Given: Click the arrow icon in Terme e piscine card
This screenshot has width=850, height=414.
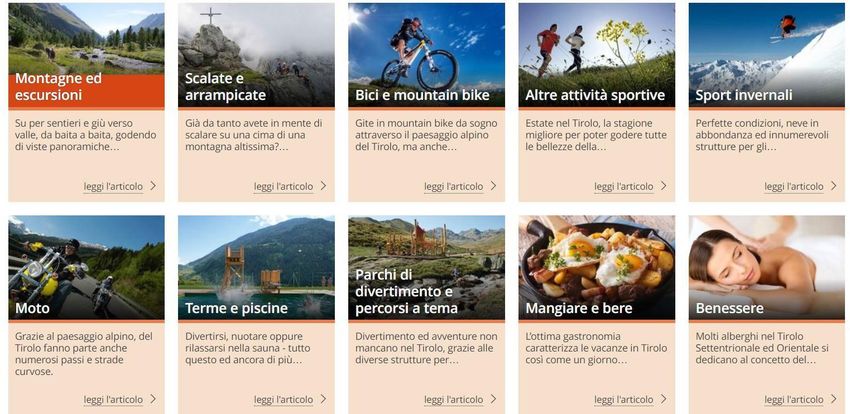Looking at the screenshot, I should tap(323, 399).
